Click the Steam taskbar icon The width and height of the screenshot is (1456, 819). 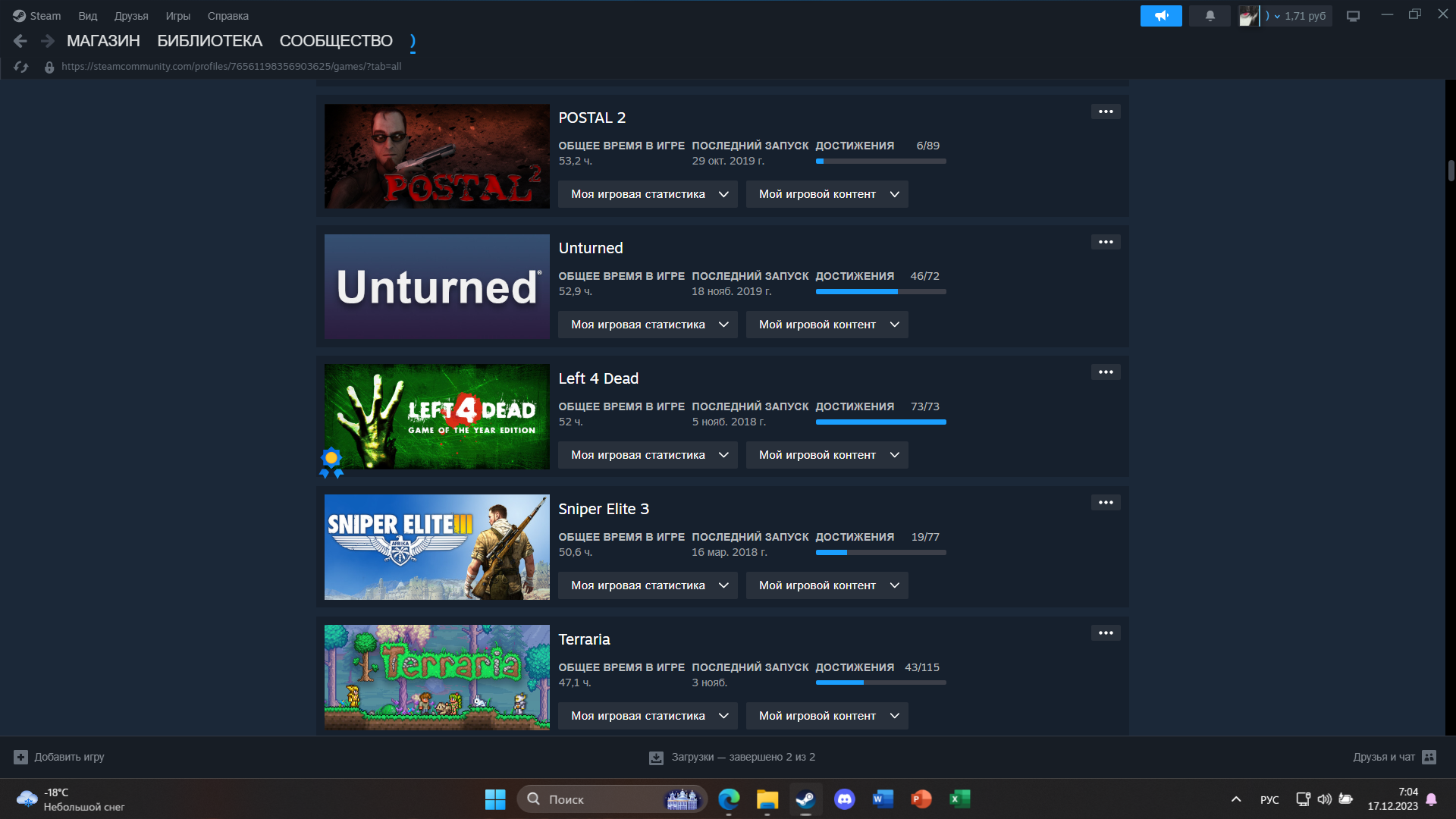tap(805, 799)
